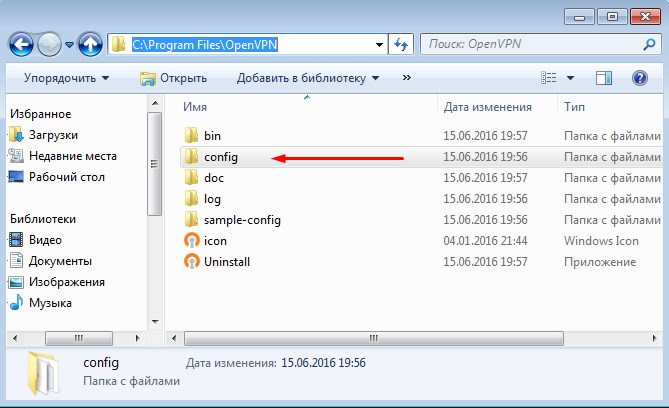Click the large config folder details thumbnail

[43, 372]
